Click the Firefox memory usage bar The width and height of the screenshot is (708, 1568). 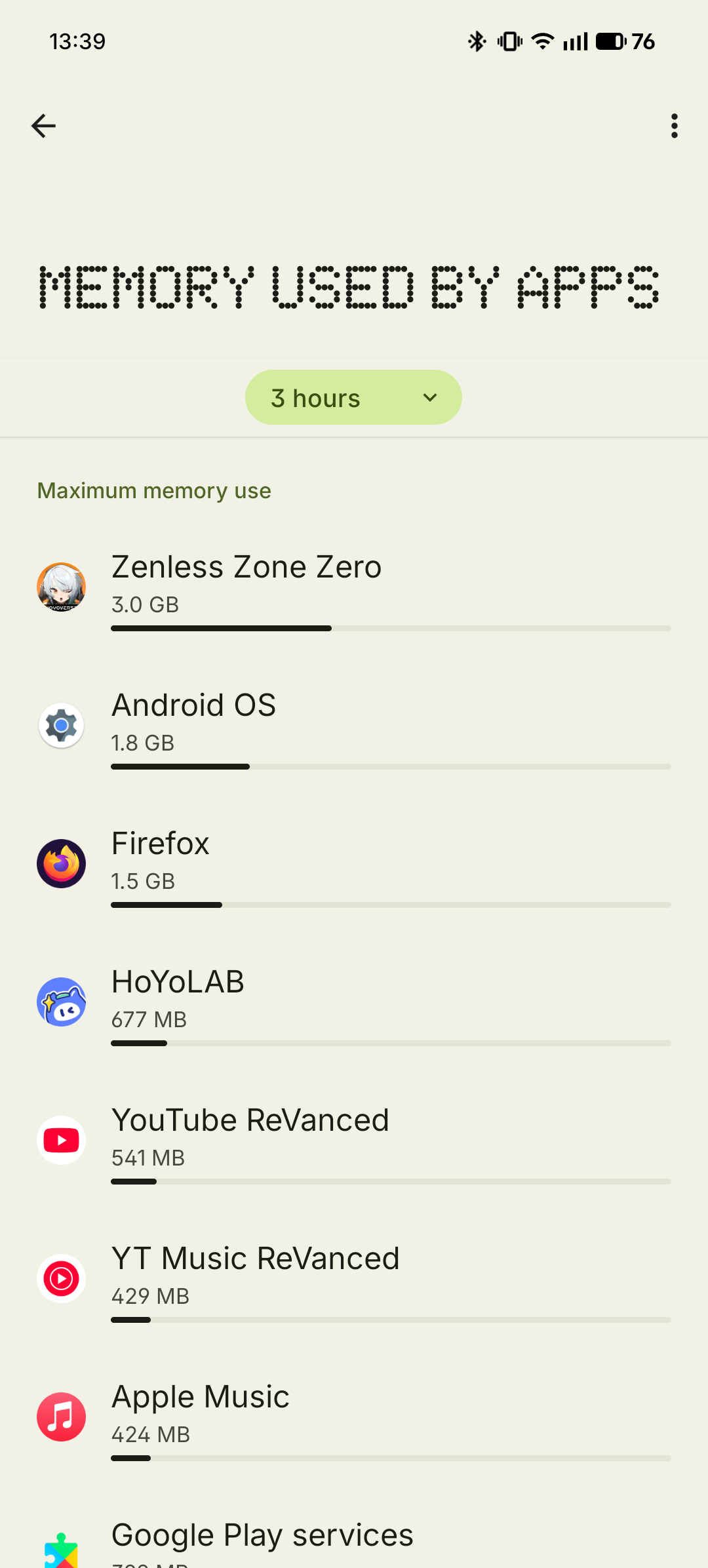(x=391, y=905)
